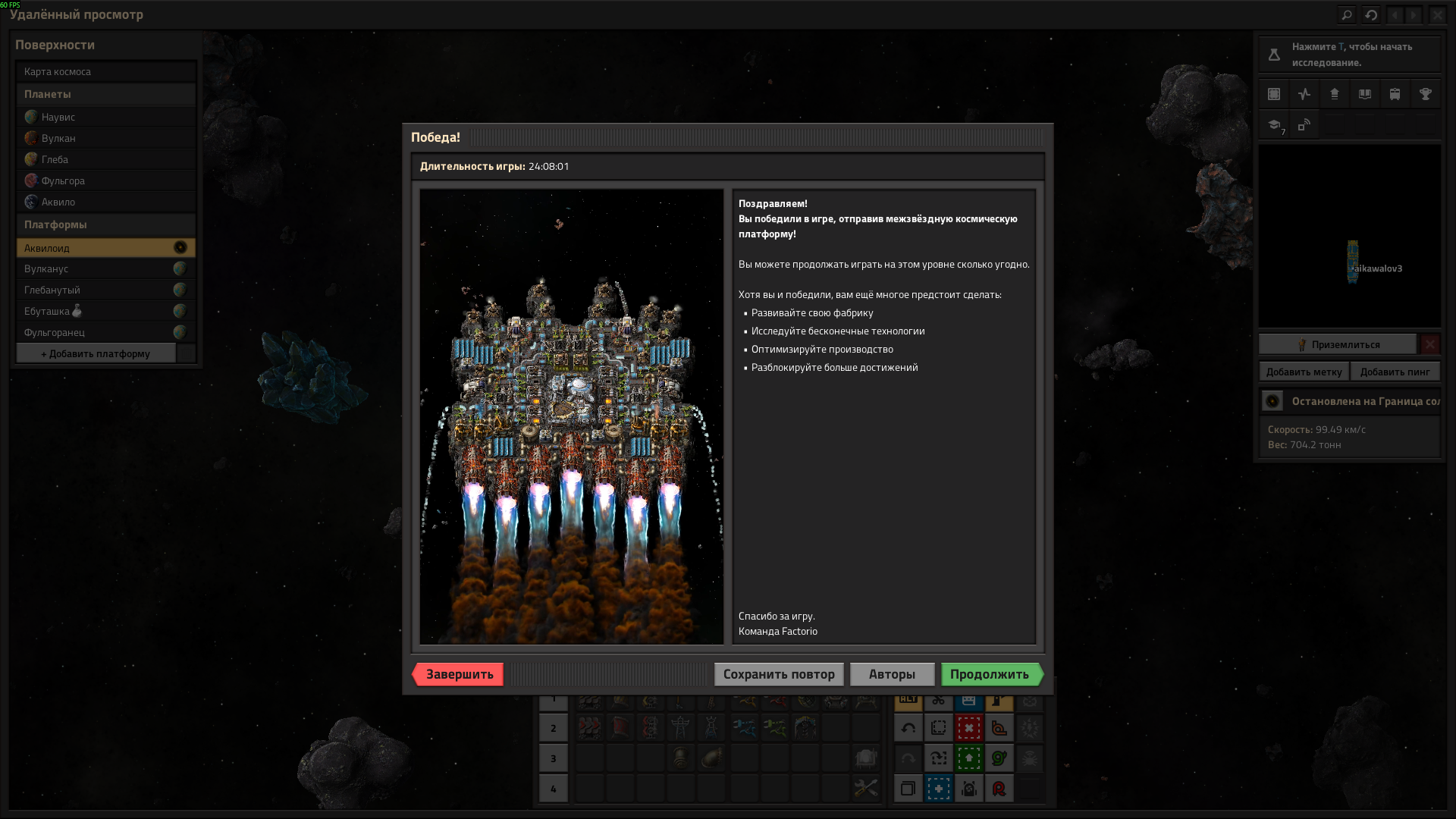Open the trophy achievements icon
The image size is (1456, 819).
pos(1425,94)
